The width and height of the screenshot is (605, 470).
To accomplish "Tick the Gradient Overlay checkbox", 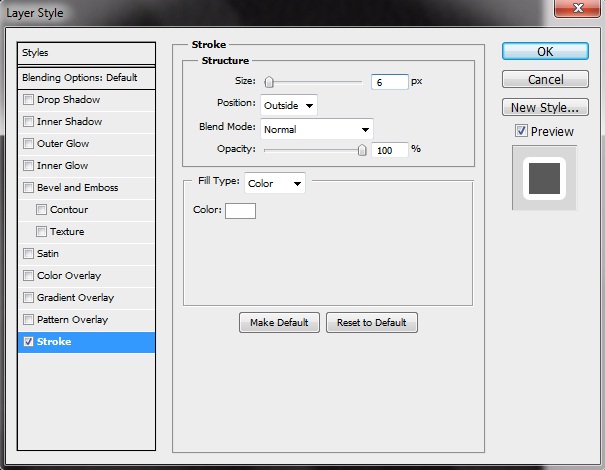I will click(28, 298).
